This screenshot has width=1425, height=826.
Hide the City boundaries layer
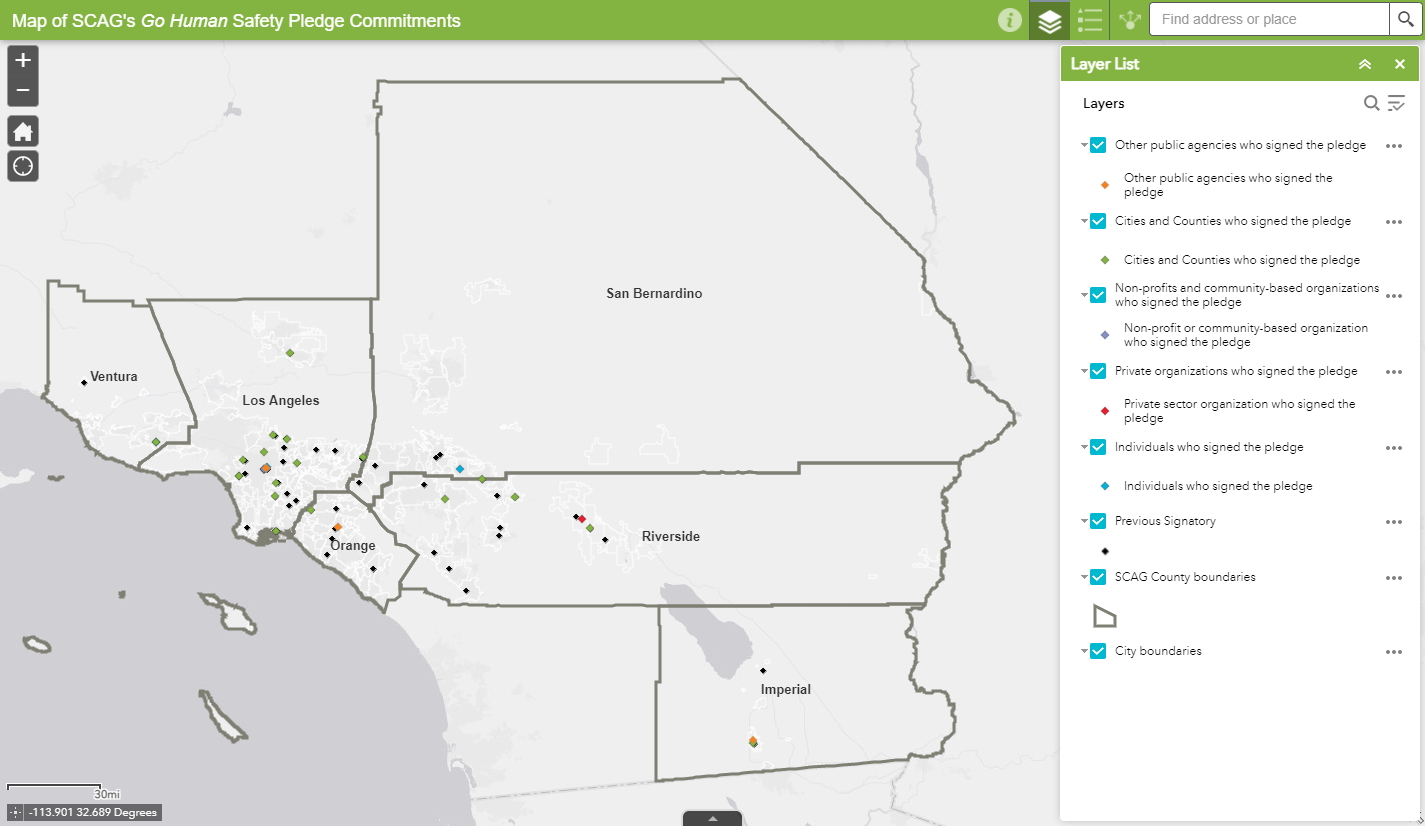(1098, 651)
